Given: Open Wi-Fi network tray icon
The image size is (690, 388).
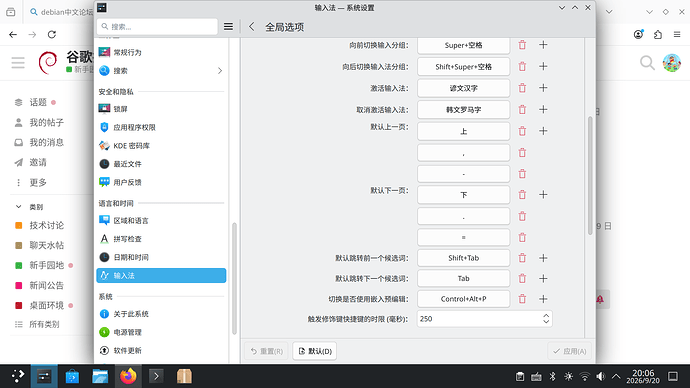Looking at the screenshot, I should click(x=584, y=376).
